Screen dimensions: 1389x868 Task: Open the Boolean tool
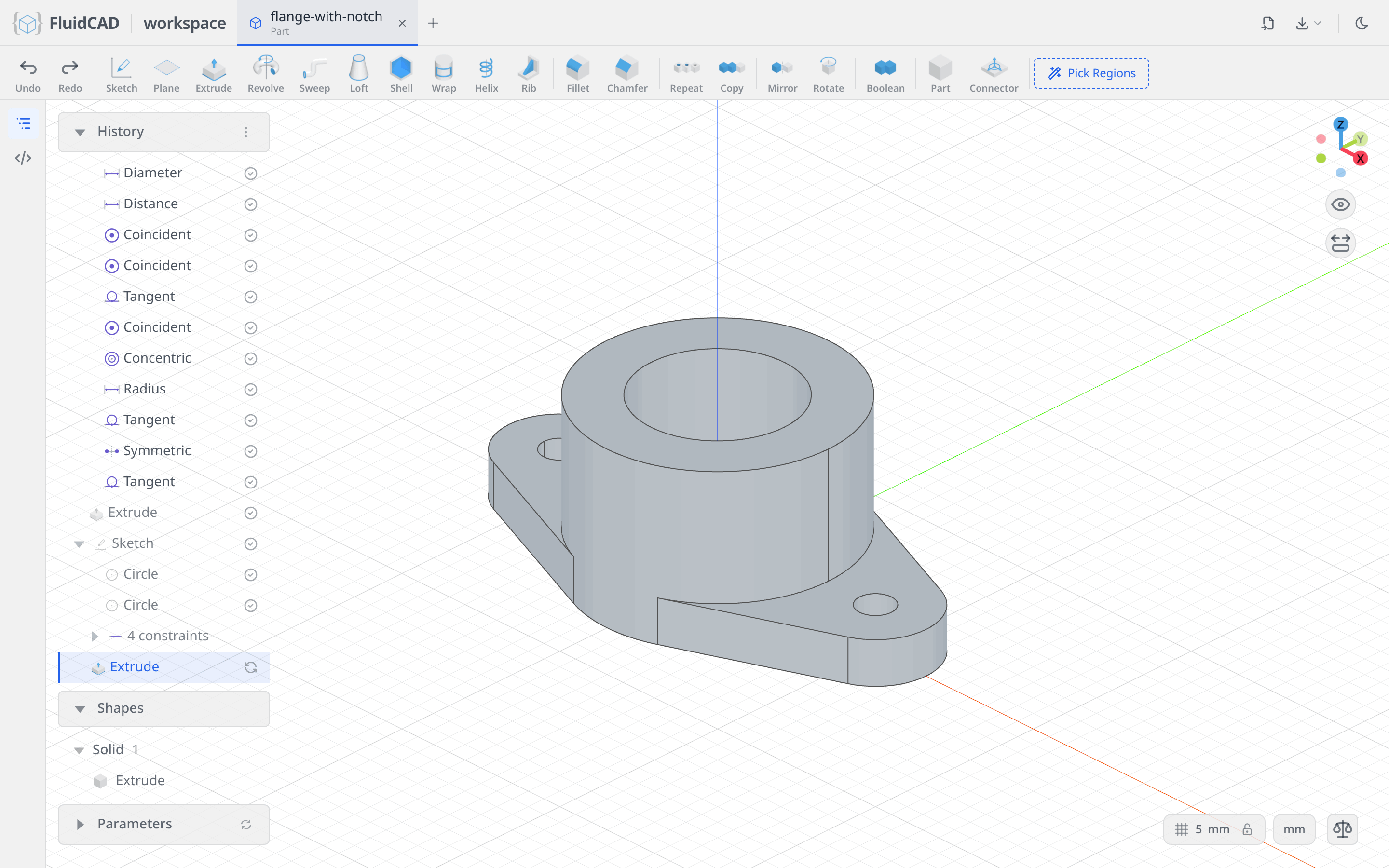tap(885, 74)
